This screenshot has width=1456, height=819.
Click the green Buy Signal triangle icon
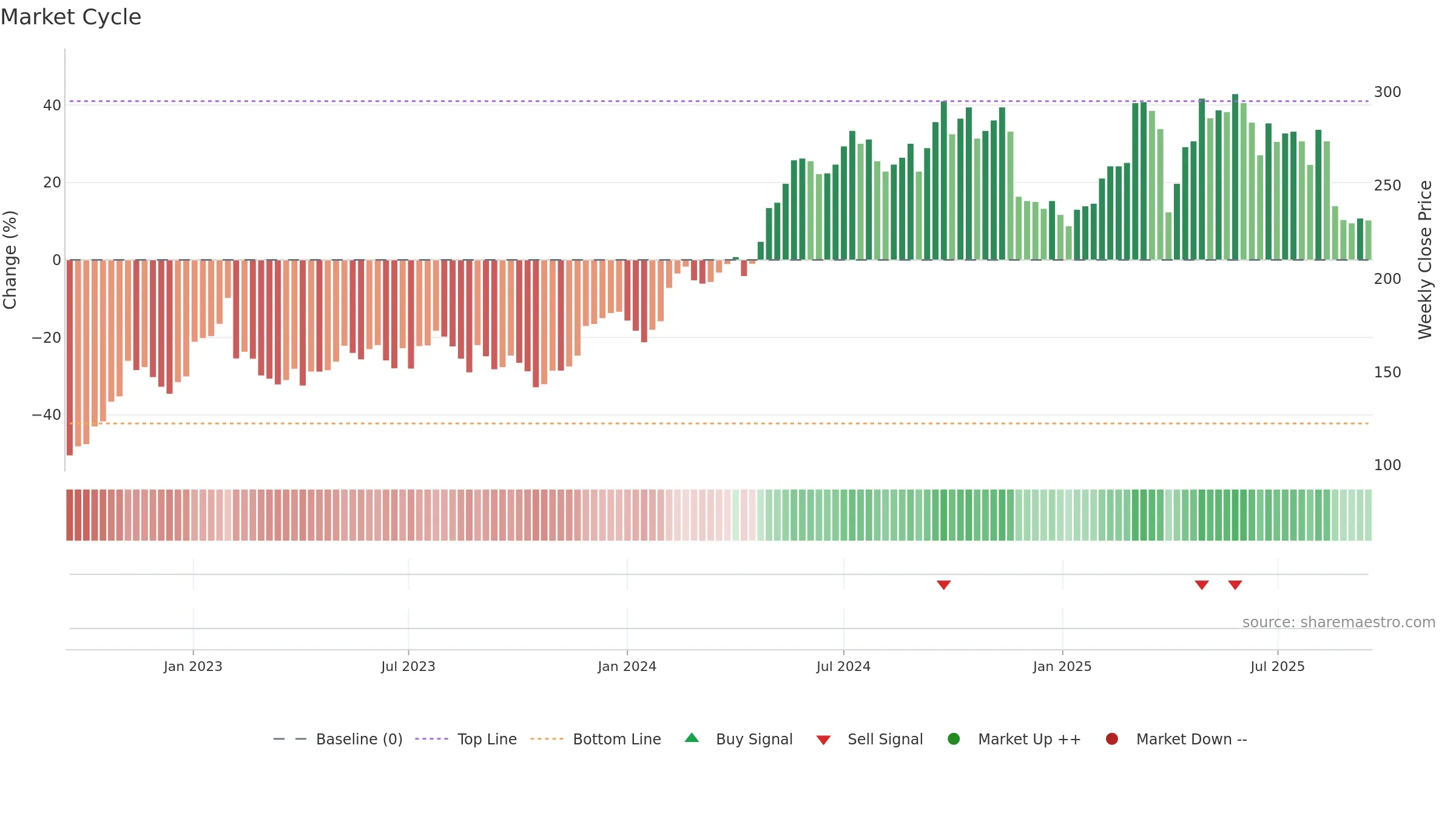(x=692, y=738)
